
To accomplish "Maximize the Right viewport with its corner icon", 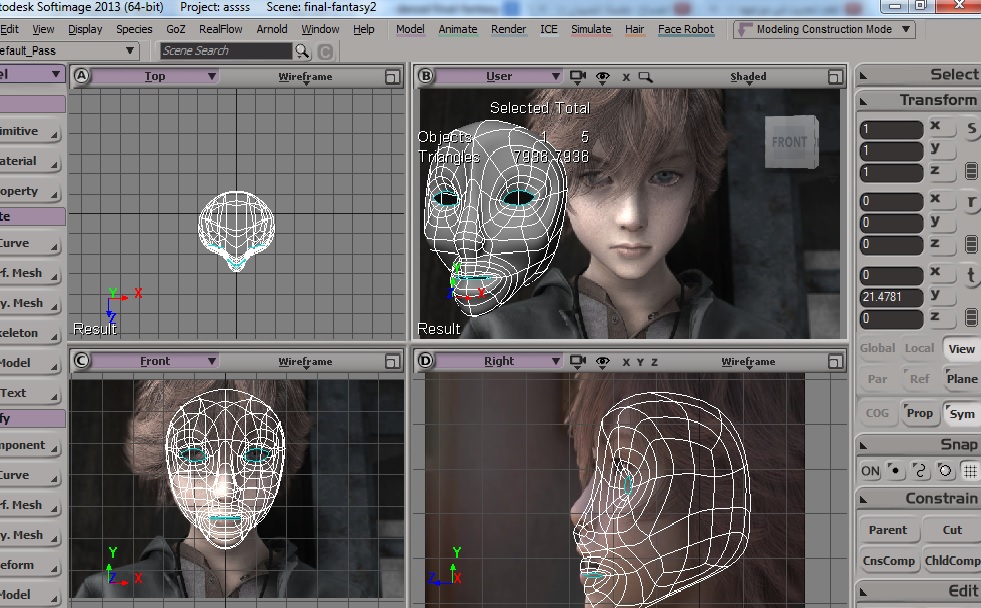I will point(835,362).
